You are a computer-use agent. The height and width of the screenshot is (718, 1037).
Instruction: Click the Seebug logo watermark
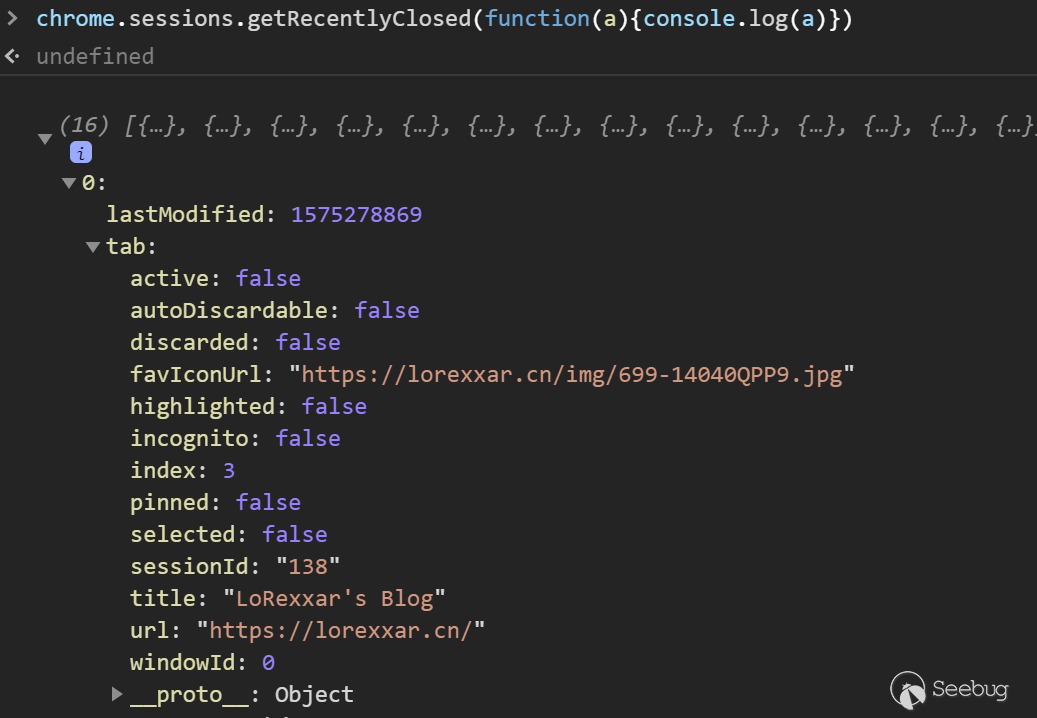(x=949, y=690)
